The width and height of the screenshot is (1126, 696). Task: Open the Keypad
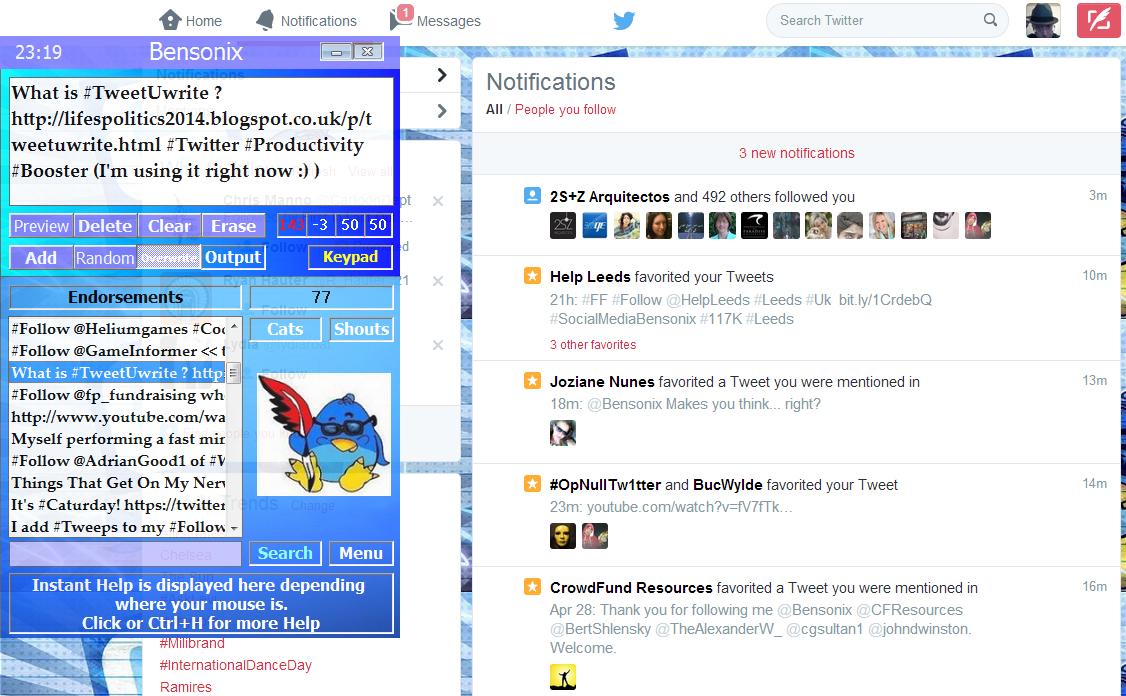click(350, 256)
